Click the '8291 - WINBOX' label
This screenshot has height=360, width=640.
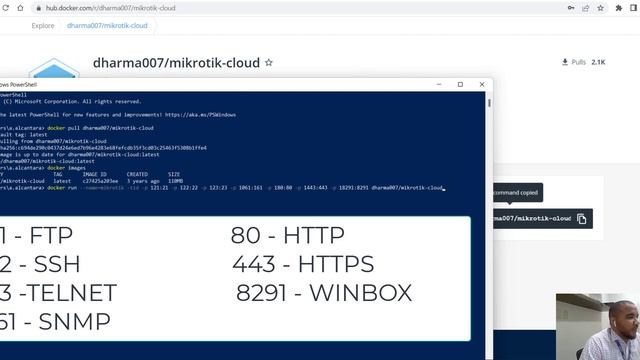click(x=324, y=293)
